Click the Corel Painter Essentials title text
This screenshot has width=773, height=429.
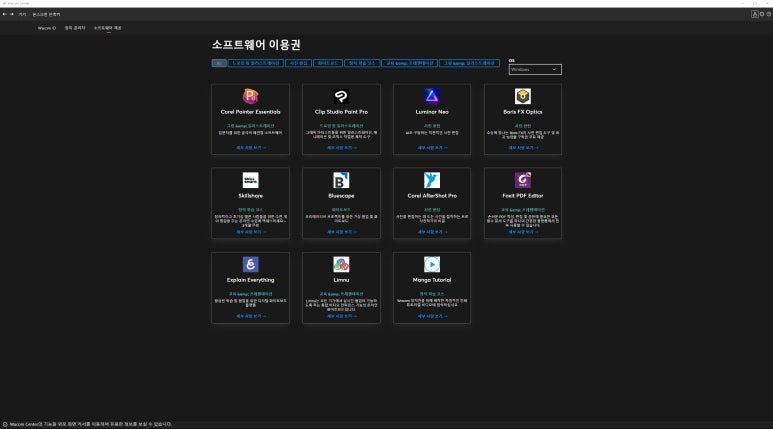tap(250, 112)
